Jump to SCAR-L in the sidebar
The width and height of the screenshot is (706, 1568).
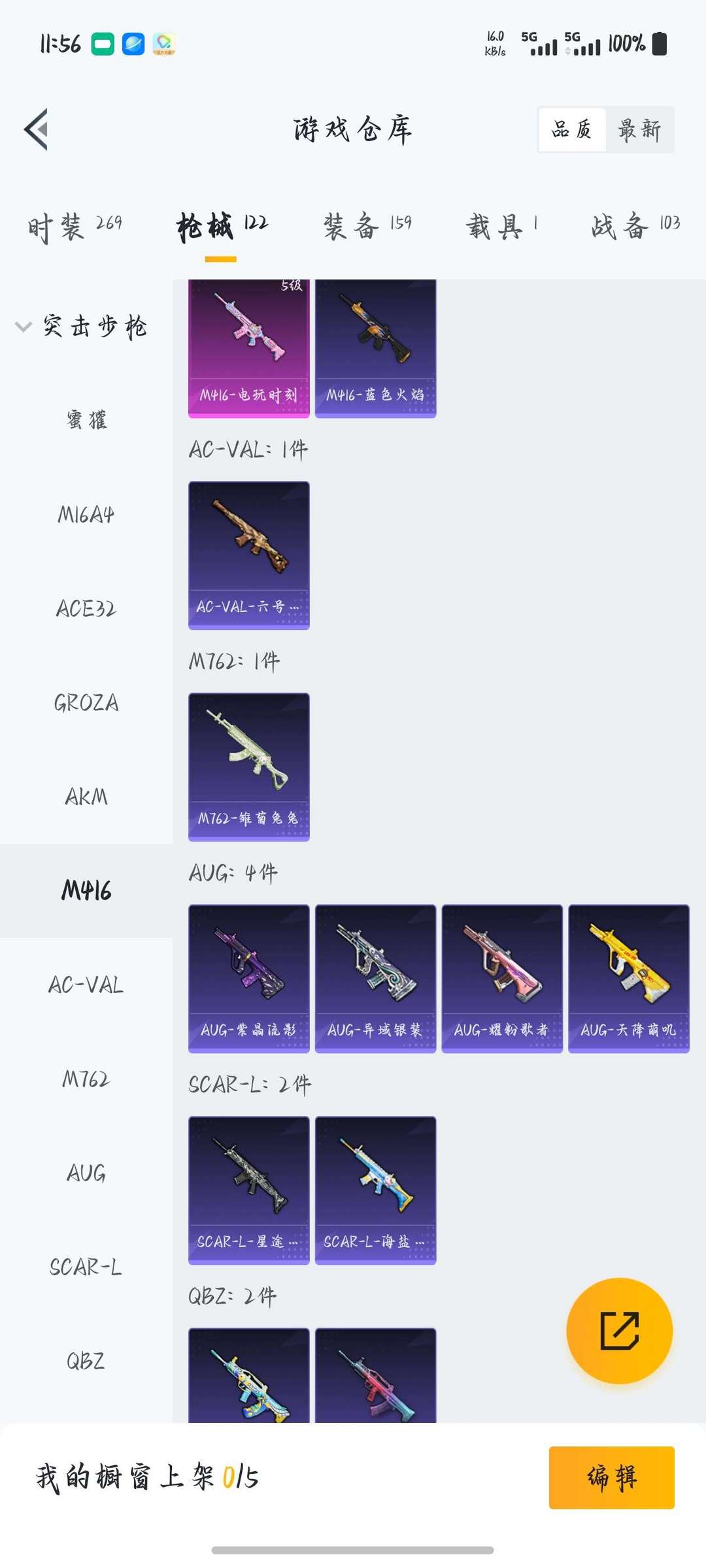[x=86, y=1267]
